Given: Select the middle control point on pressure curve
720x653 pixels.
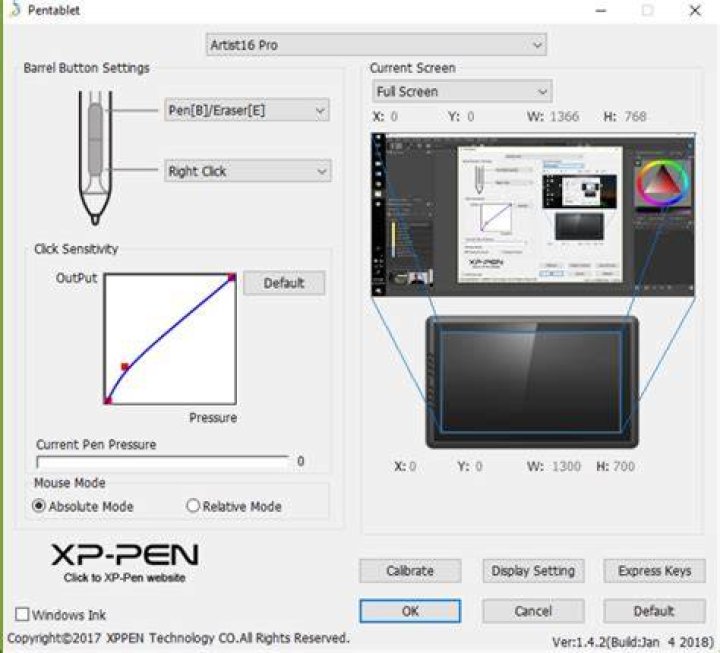Looking at the screenshot, I should [125, 366].
